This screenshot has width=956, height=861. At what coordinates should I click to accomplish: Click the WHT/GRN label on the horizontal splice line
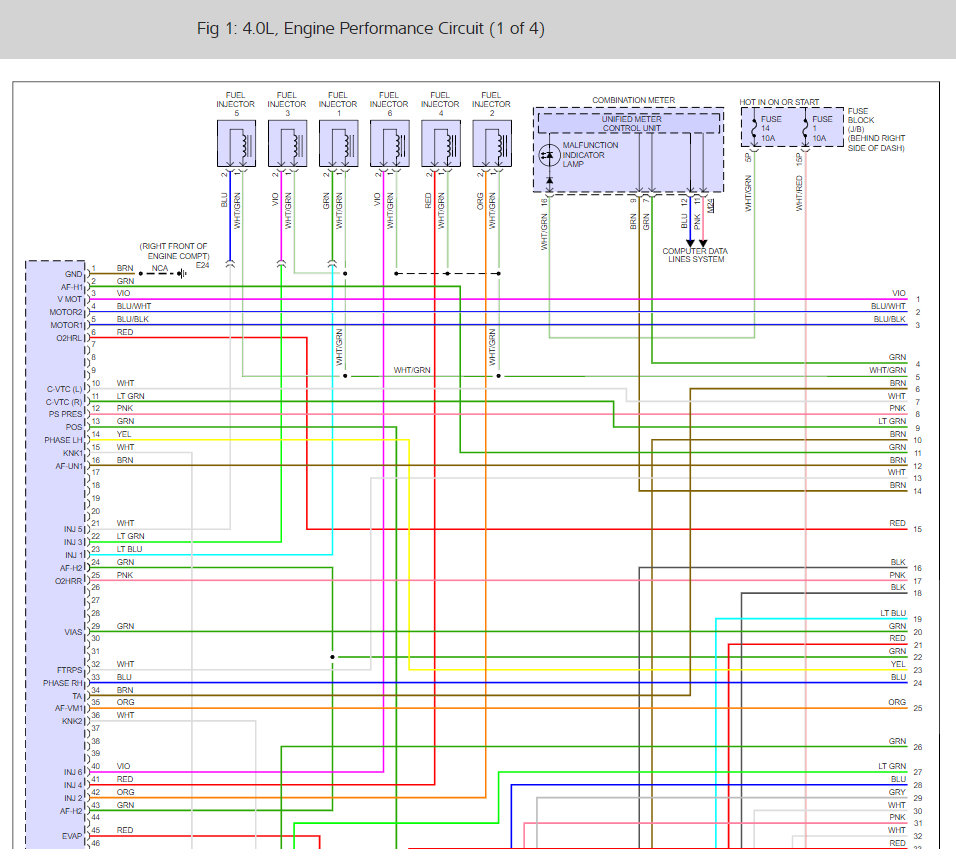(412, 370)
